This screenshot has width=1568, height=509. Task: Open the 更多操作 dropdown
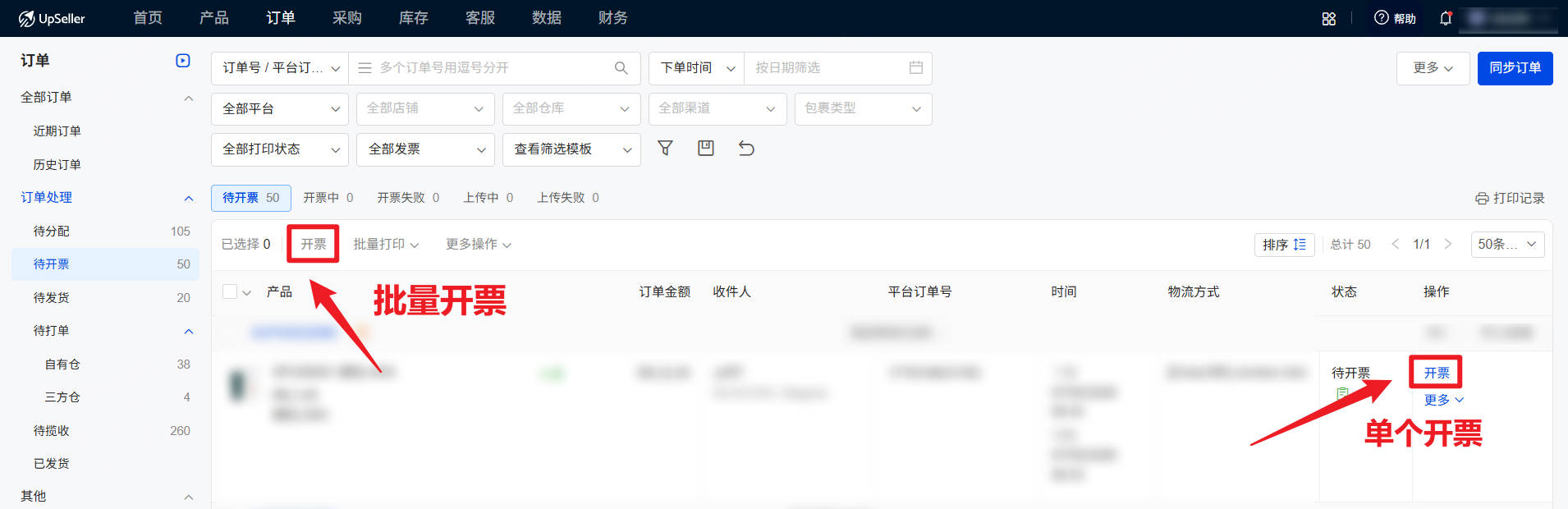(479, 244)
